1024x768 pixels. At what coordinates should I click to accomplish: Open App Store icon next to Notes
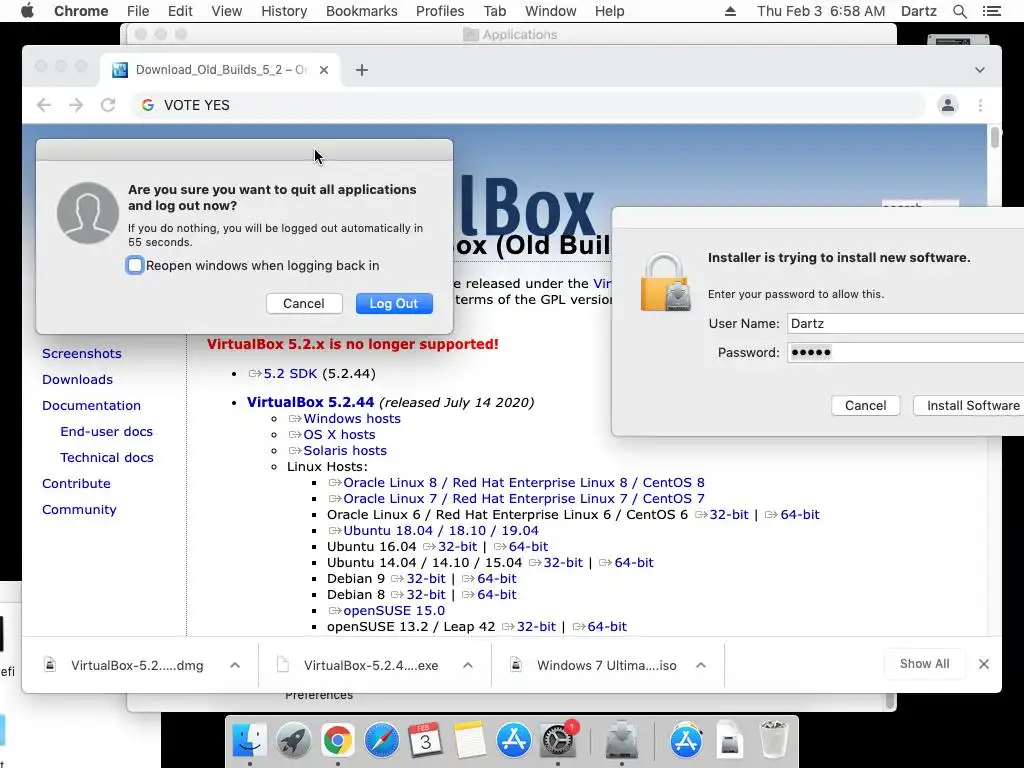513,741
